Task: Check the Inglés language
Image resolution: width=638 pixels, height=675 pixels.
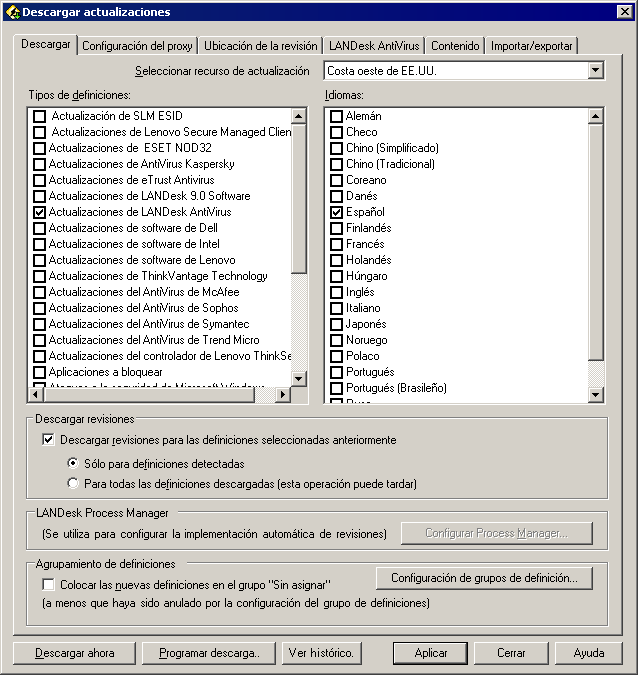Action: (x=336, y=292)
